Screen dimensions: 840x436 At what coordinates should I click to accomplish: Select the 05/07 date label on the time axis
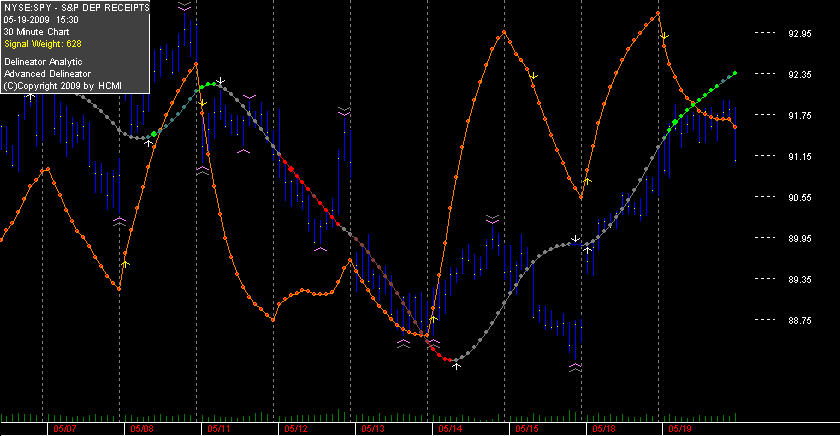point(64,429)
